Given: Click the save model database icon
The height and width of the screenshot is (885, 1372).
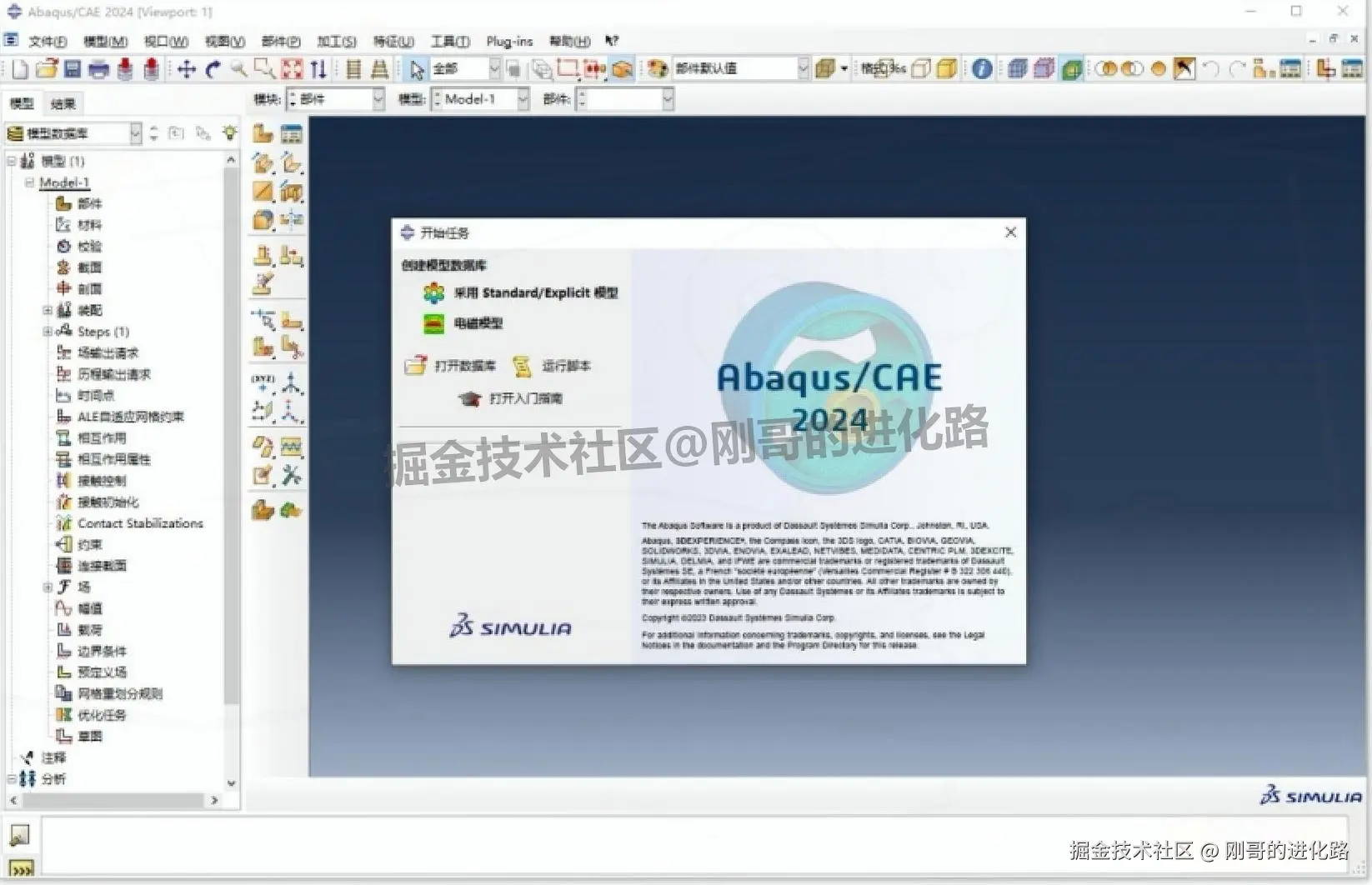Looking at the screenshot, I should click(73, 69).
